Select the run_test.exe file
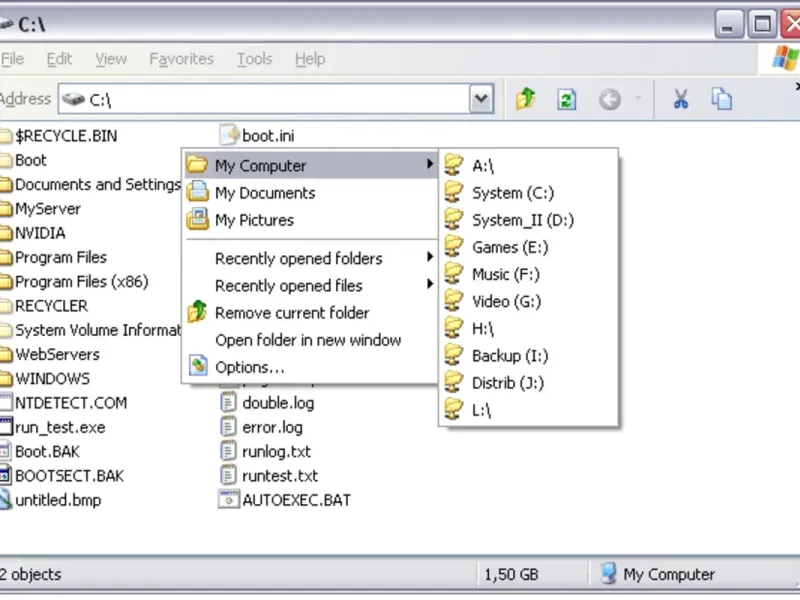 53,427
